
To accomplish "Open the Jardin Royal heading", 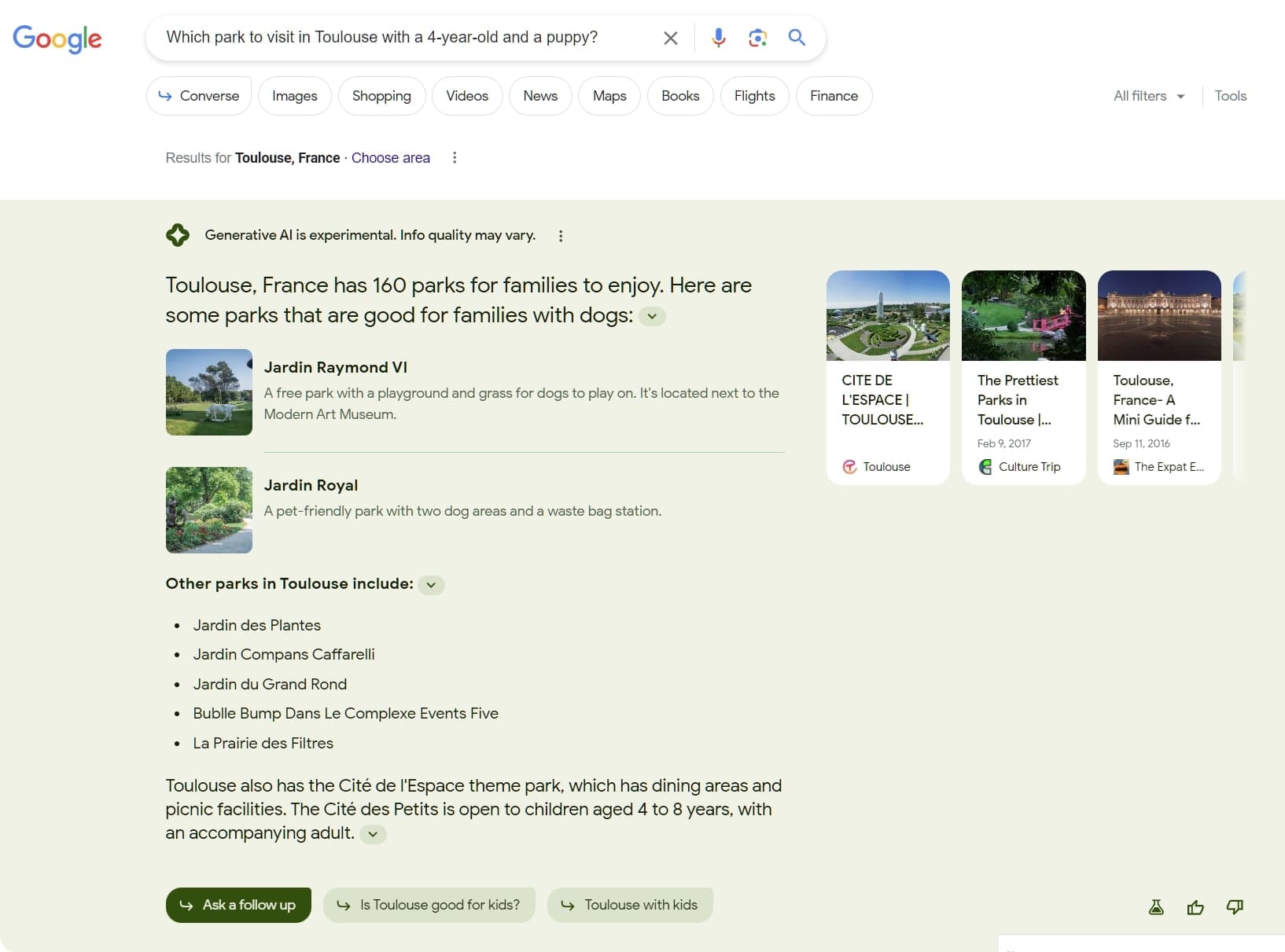I will pyautogui.click(x=311, y=485).
